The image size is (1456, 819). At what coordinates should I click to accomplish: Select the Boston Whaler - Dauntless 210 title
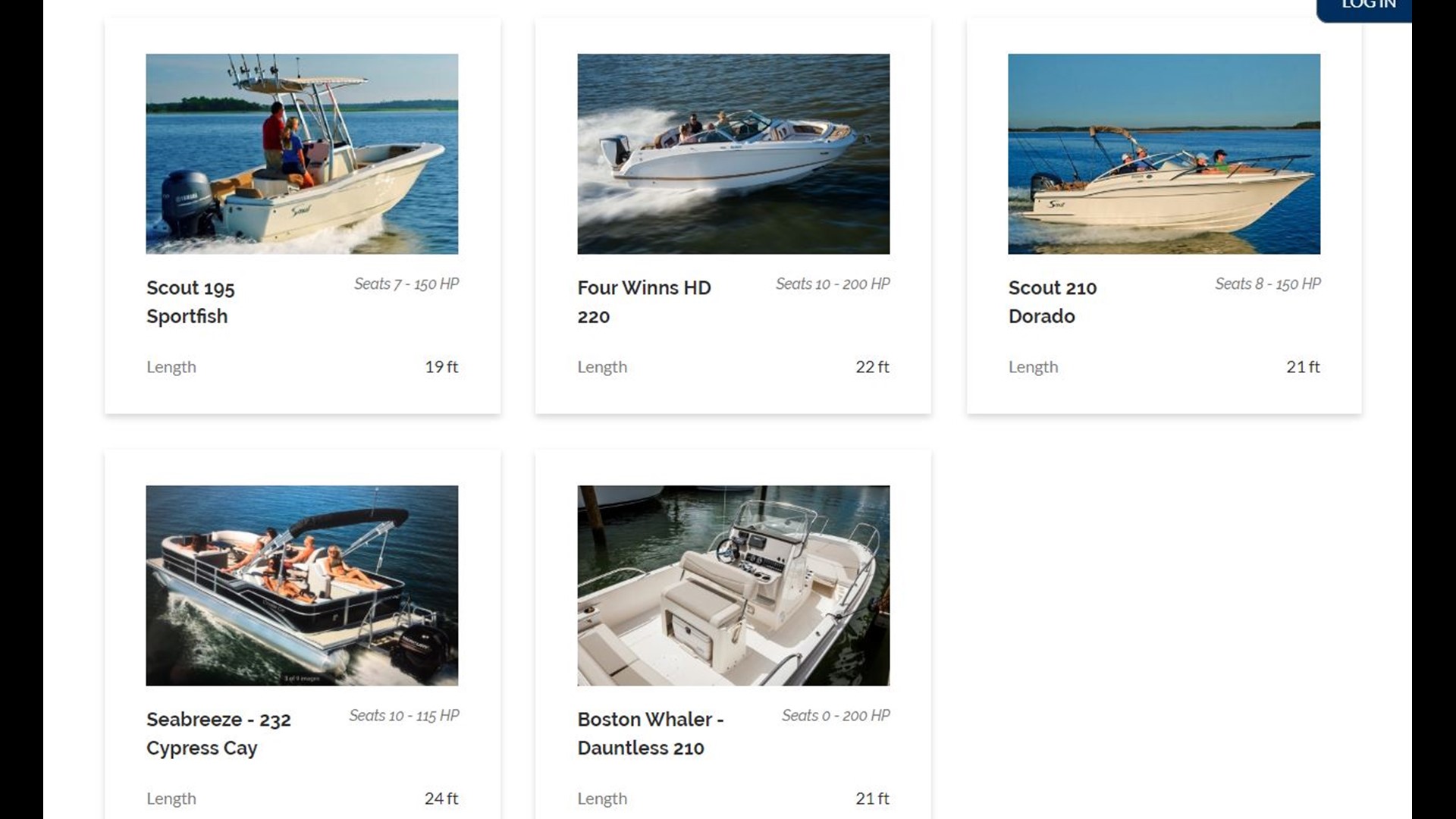pyautogui.click(x=651, y=733)
